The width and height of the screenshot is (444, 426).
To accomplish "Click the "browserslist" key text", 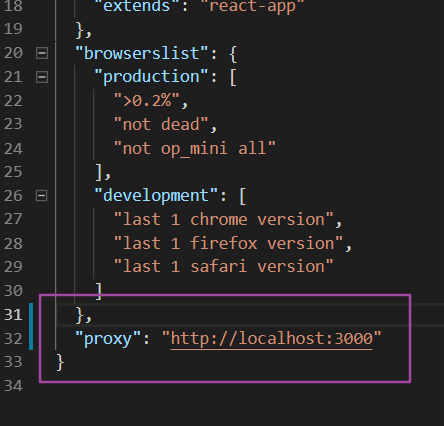I will (142, 53).
